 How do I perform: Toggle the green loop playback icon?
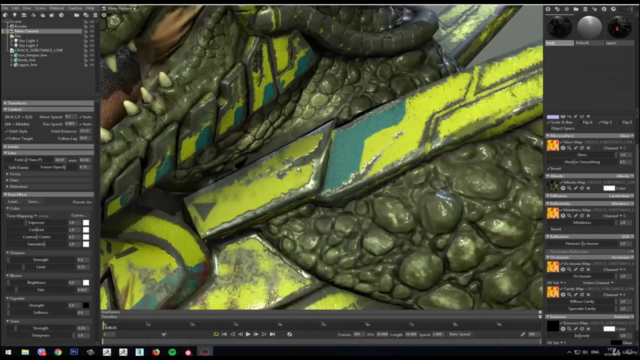(x=216, y=334)
